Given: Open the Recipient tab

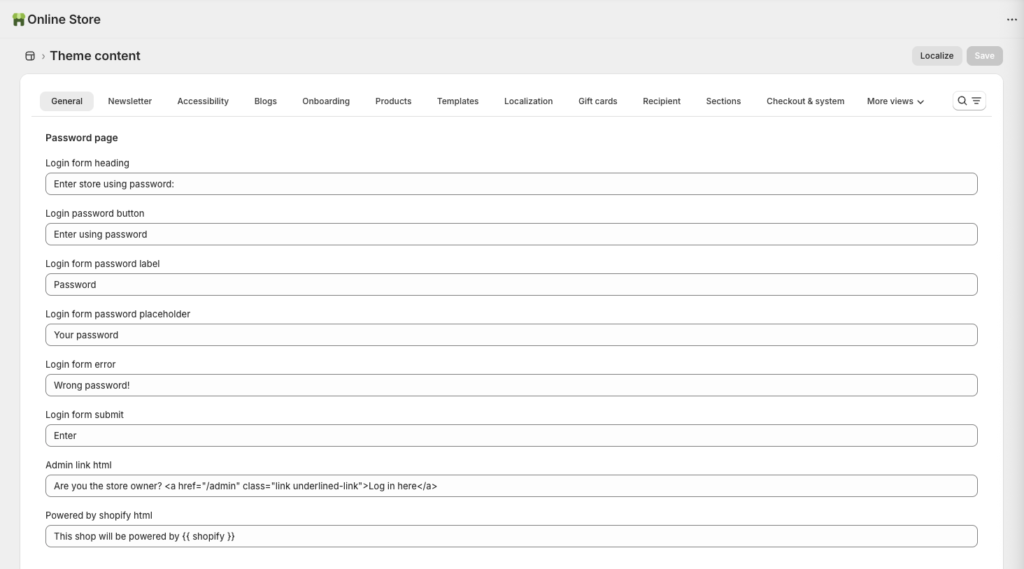Looking at the screenshot, I should [662, 101].
